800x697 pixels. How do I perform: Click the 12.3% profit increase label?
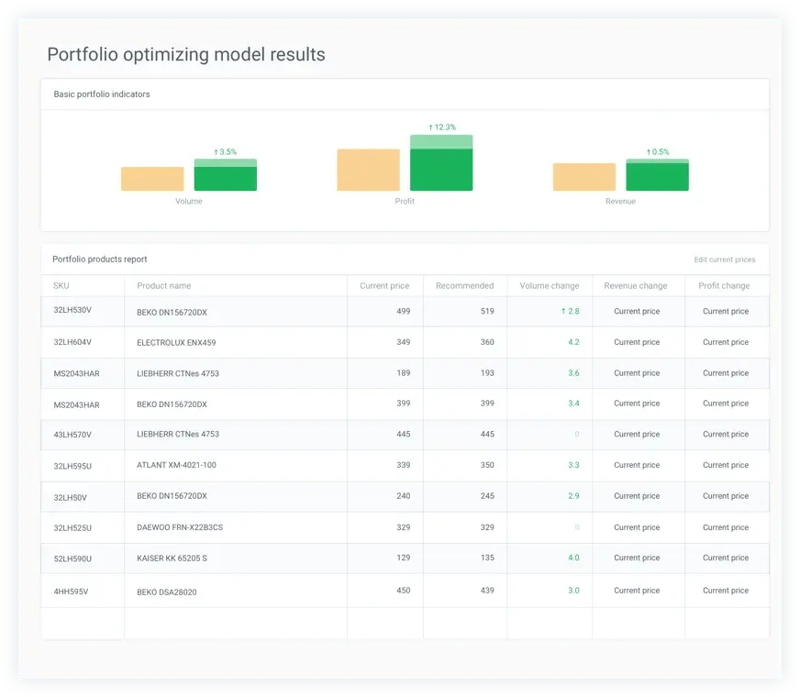pos(442,127)
